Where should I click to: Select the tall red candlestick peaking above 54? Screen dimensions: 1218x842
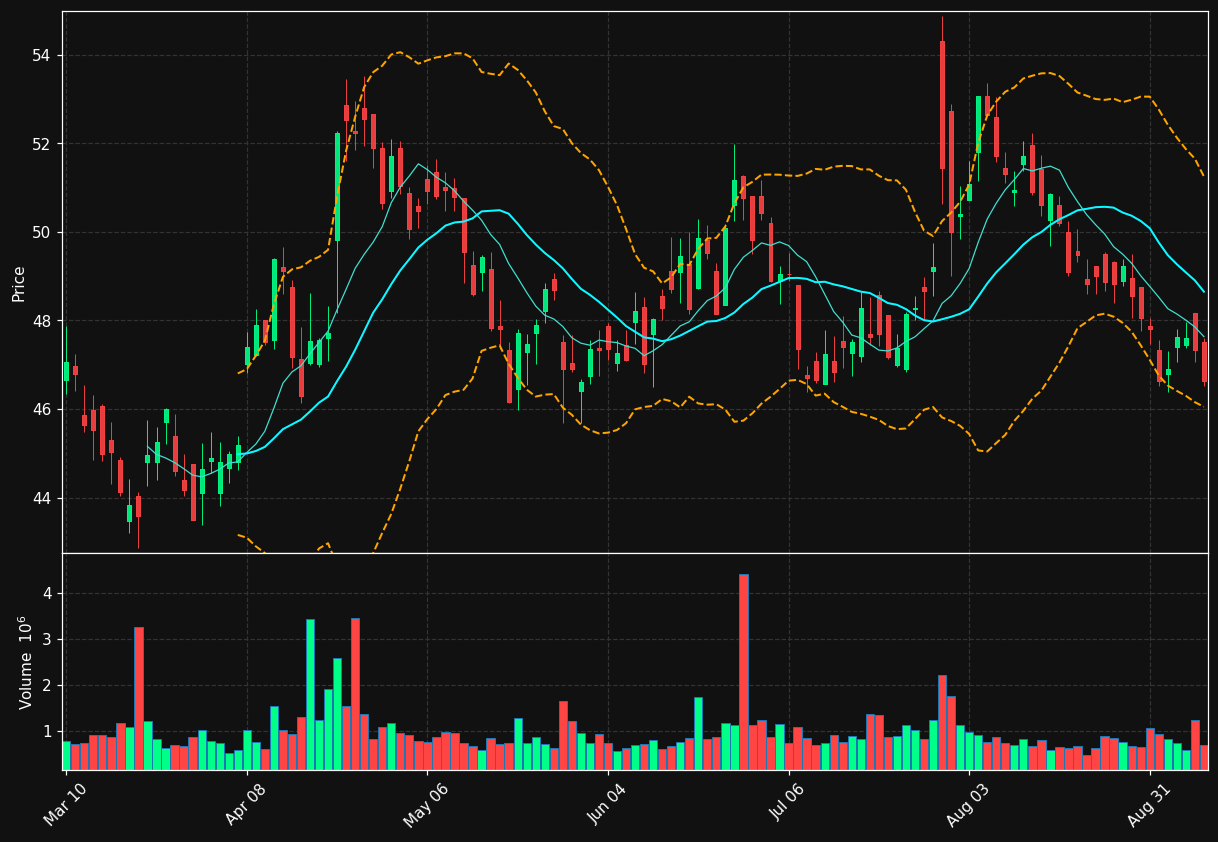[942, 105]
